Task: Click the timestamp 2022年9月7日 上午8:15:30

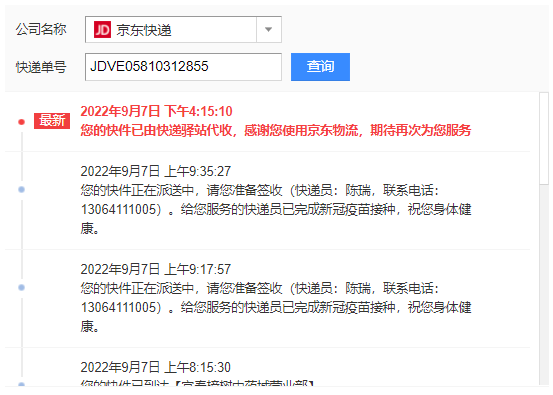Action: pos(156,367)
